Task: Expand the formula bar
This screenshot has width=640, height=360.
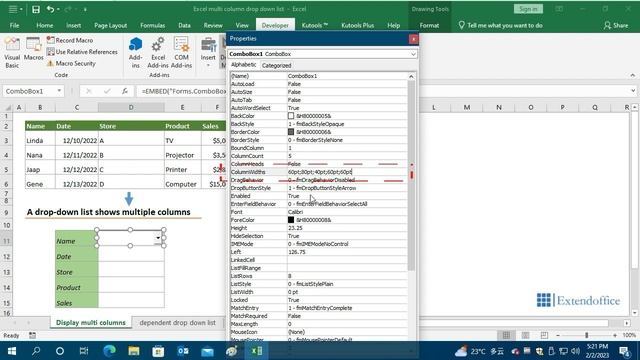Action: [x=633, y=91]
